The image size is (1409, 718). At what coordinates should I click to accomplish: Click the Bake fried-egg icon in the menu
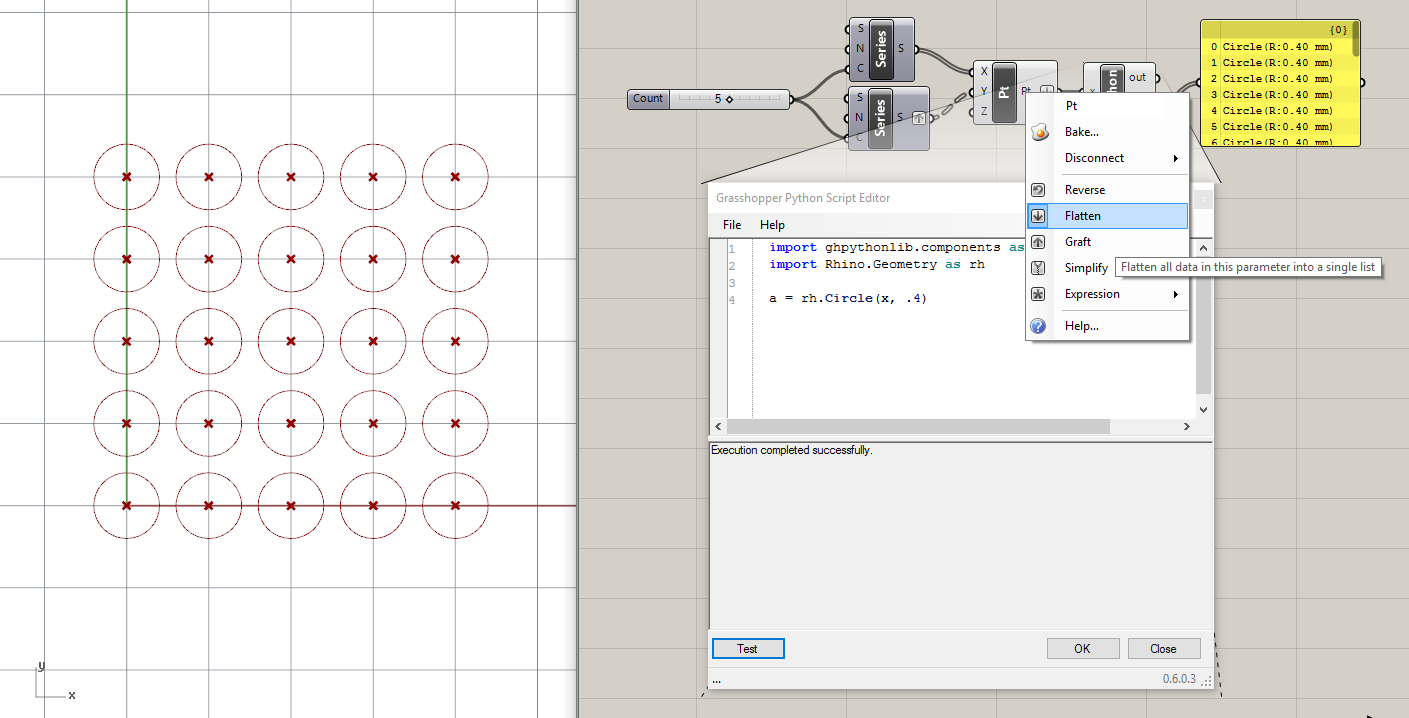click(1038, 131)
